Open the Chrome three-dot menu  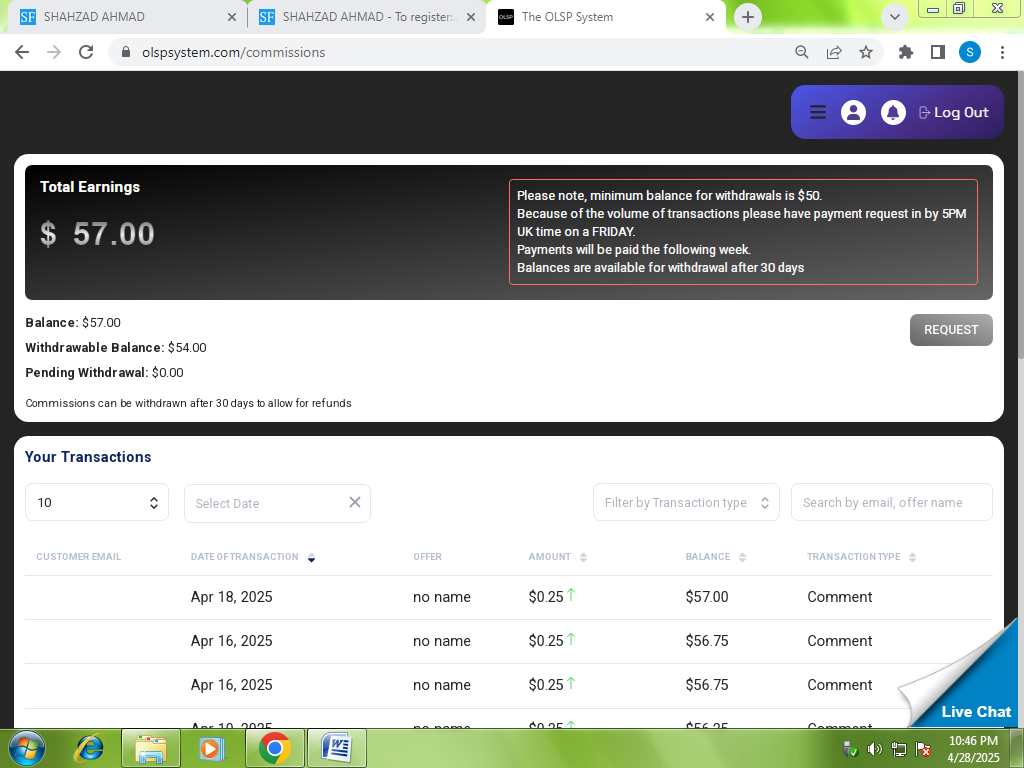point(1002,52)
